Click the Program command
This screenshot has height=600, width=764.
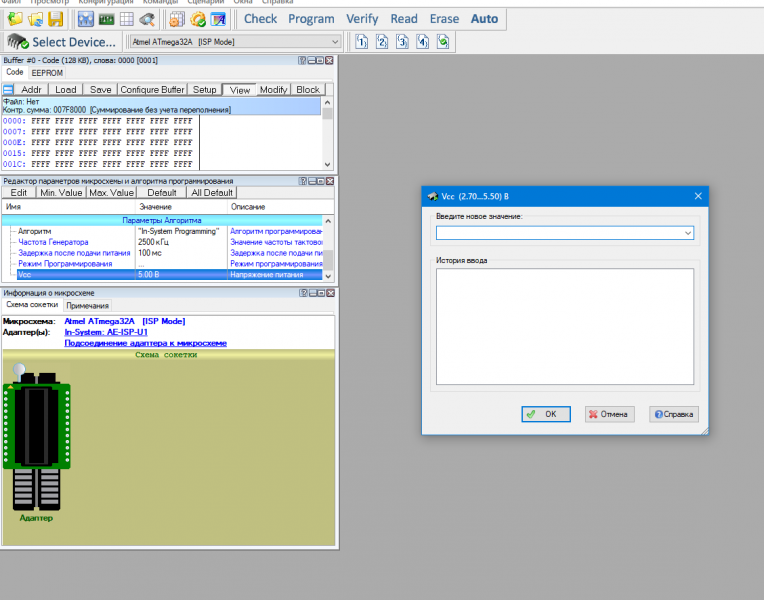(311, 19)
